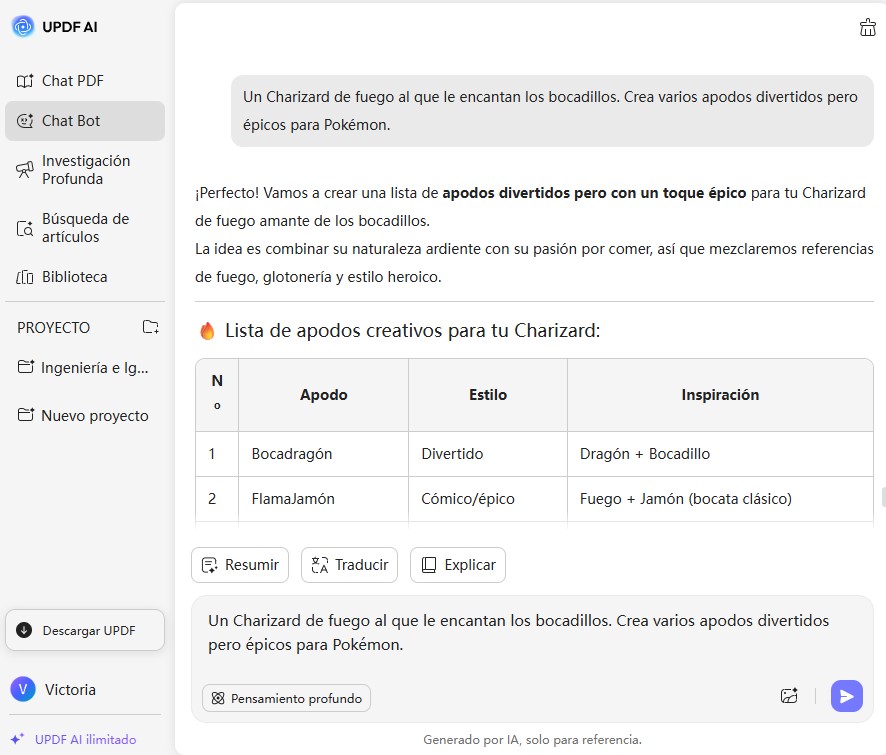The image size is (886, 755).
Task: Click the Victoria user avatar
Action: point(23,689)
